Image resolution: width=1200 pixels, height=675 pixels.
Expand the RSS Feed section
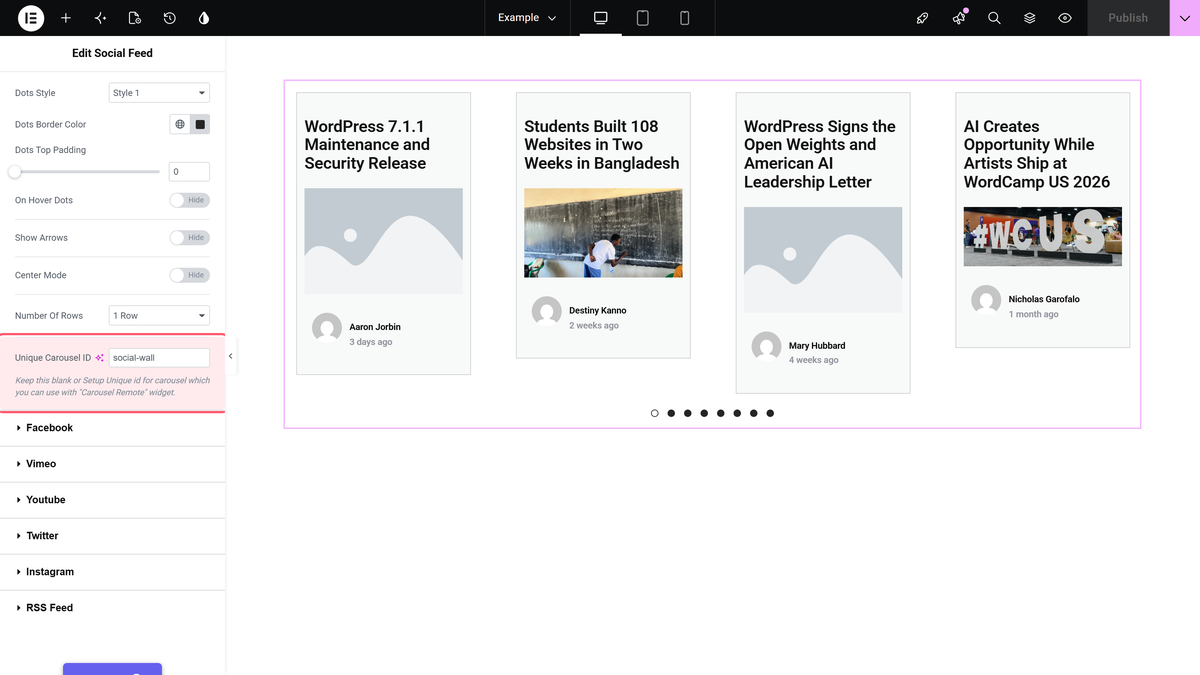[113, 608]
